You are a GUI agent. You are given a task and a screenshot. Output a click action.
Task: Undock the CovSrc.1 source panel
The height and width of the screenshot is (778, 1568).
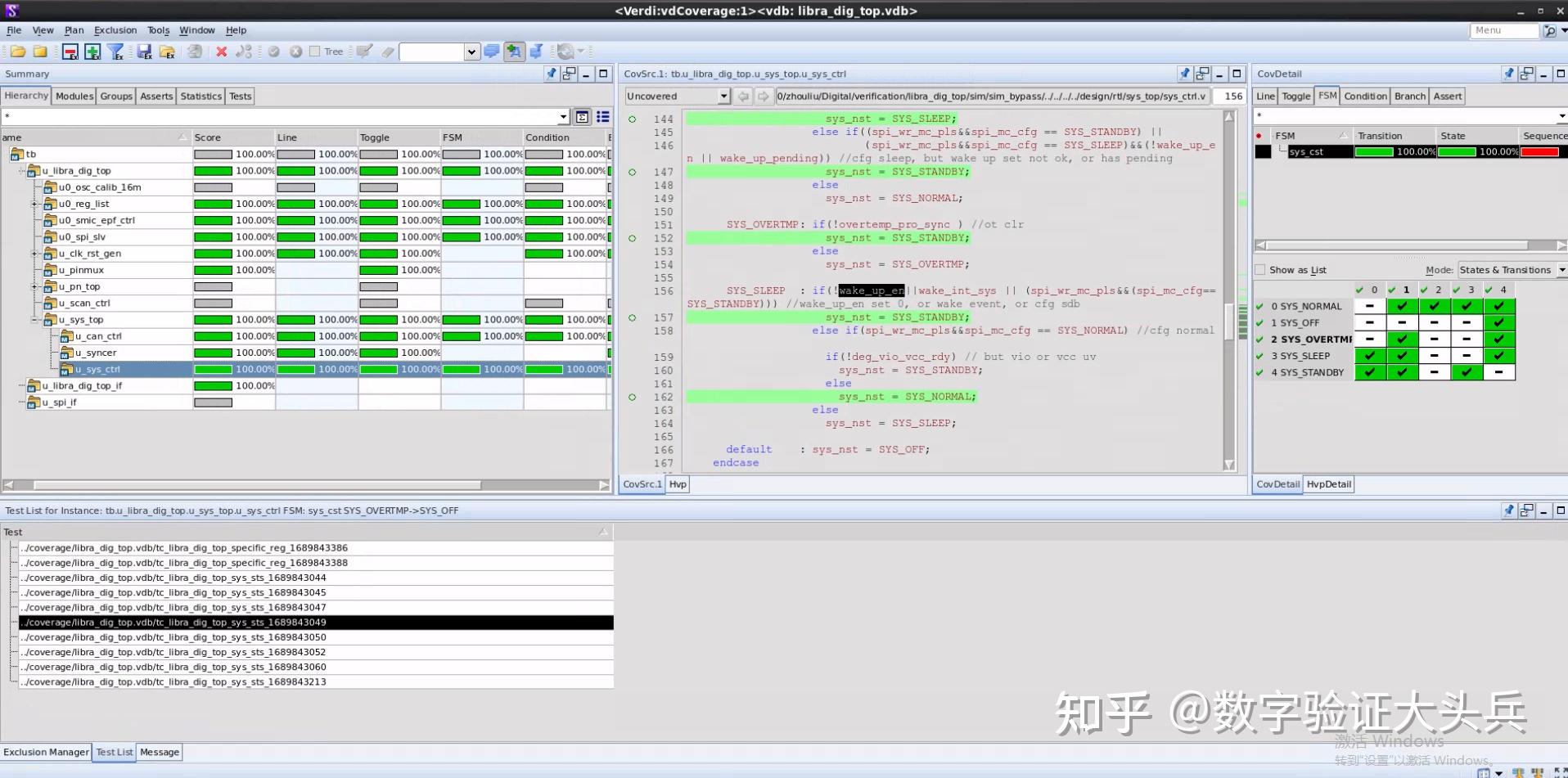click(1202, 74)
